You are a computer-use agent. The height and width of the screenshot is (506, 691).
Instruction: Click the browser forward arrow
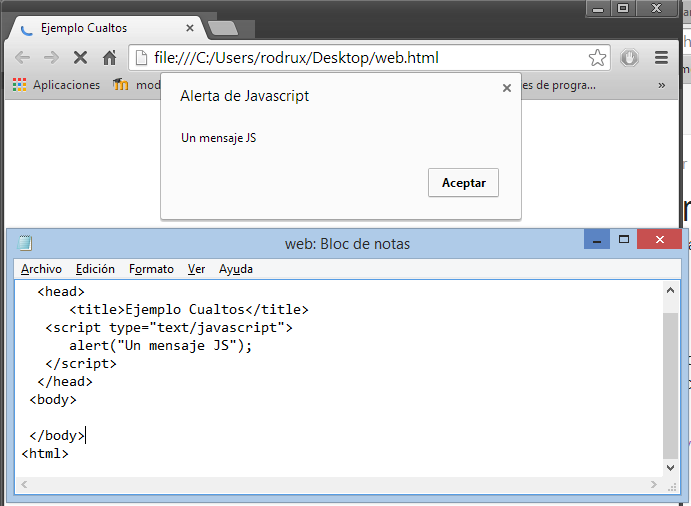(52, 58)
